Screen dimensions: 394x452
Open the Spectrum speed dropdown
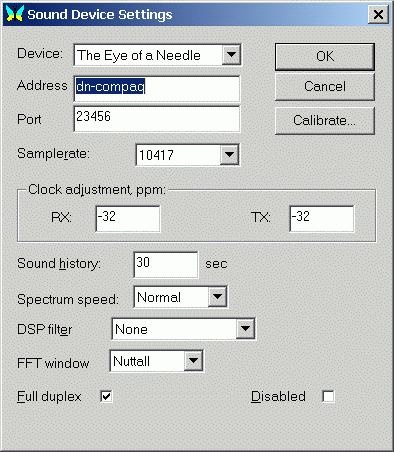click(217, 296)
